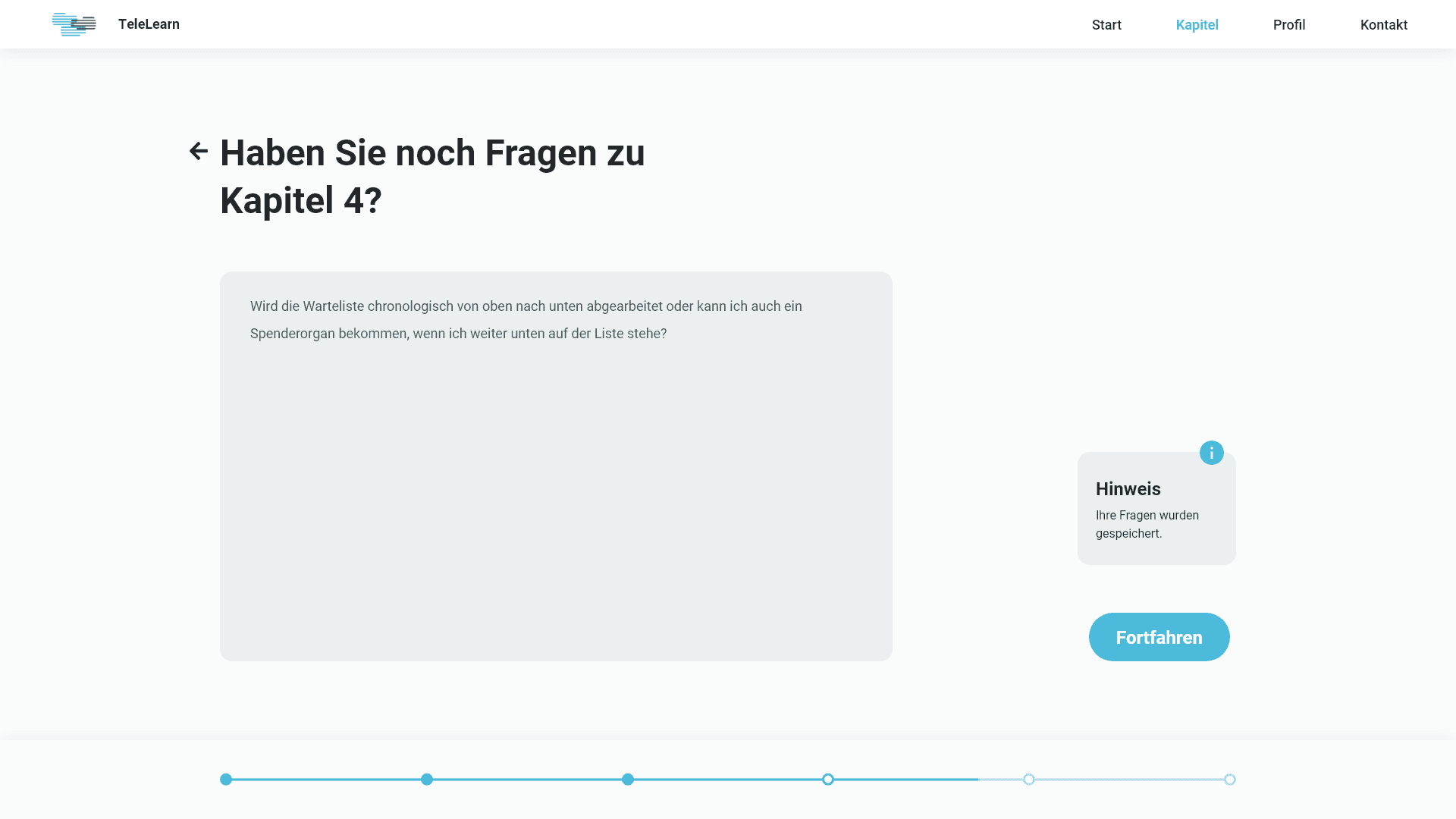Image resolution: width=1456 pixels, height=819 pixels.
Task: Open the Start menu item
Action: click(1106, 25)
